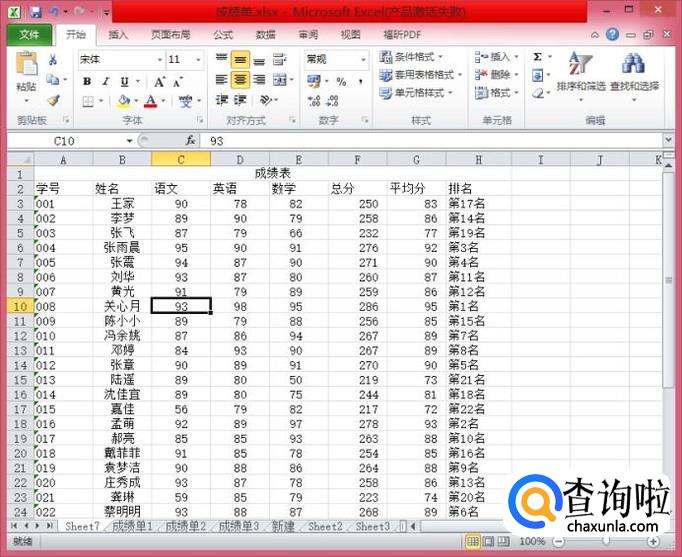Switch to the 页面布局 Page Layout tab
Screen dimensions: 682x557
click(170, 35)
